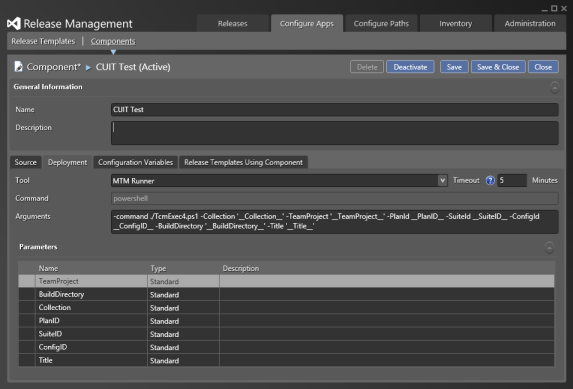Click the Timeout minutes field

(512, 181)
